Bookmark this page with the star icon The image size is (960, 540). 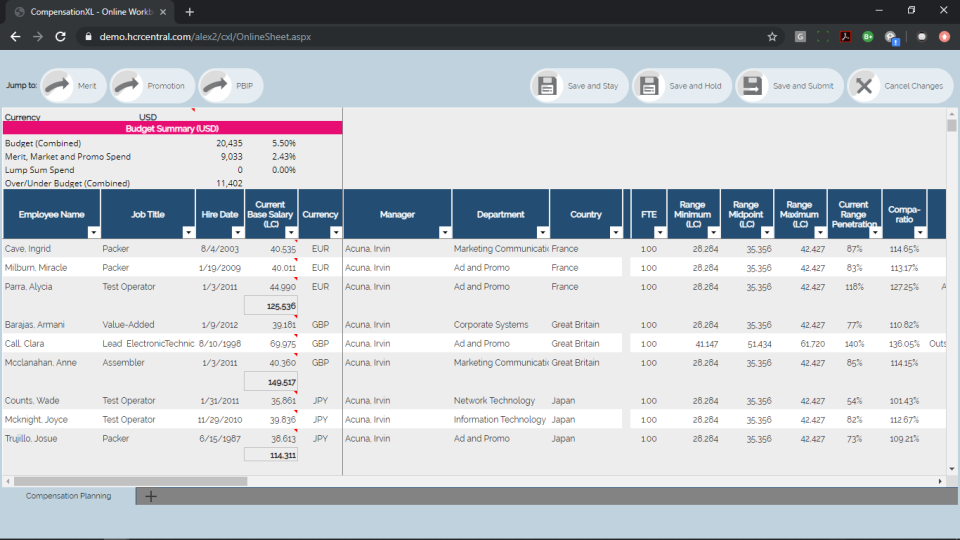point(772,37)
